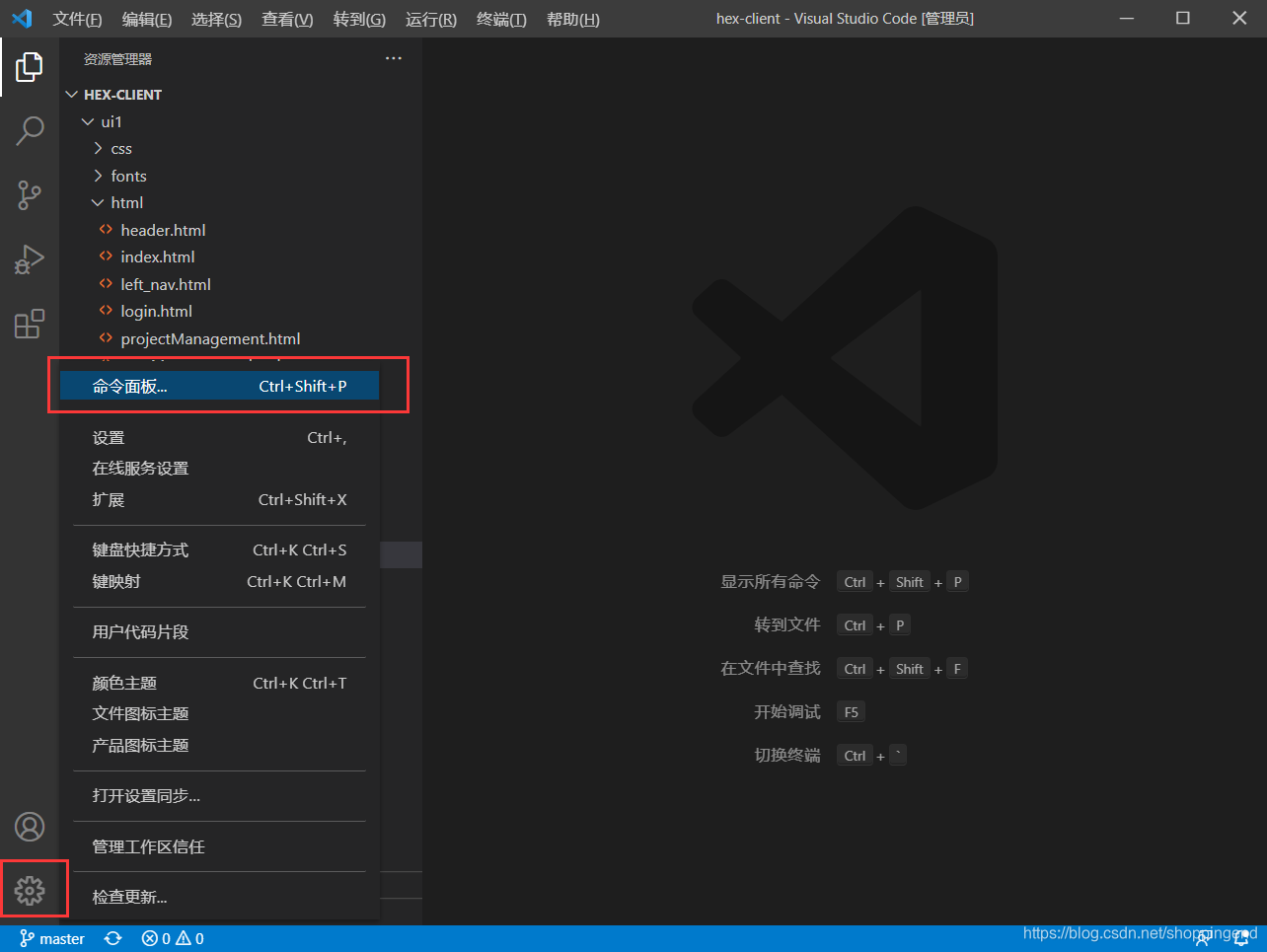Open the 终端(T) menu
The width and height of the screenshot is (1267, 952).
pyautogui.click(x=501, y=19)
